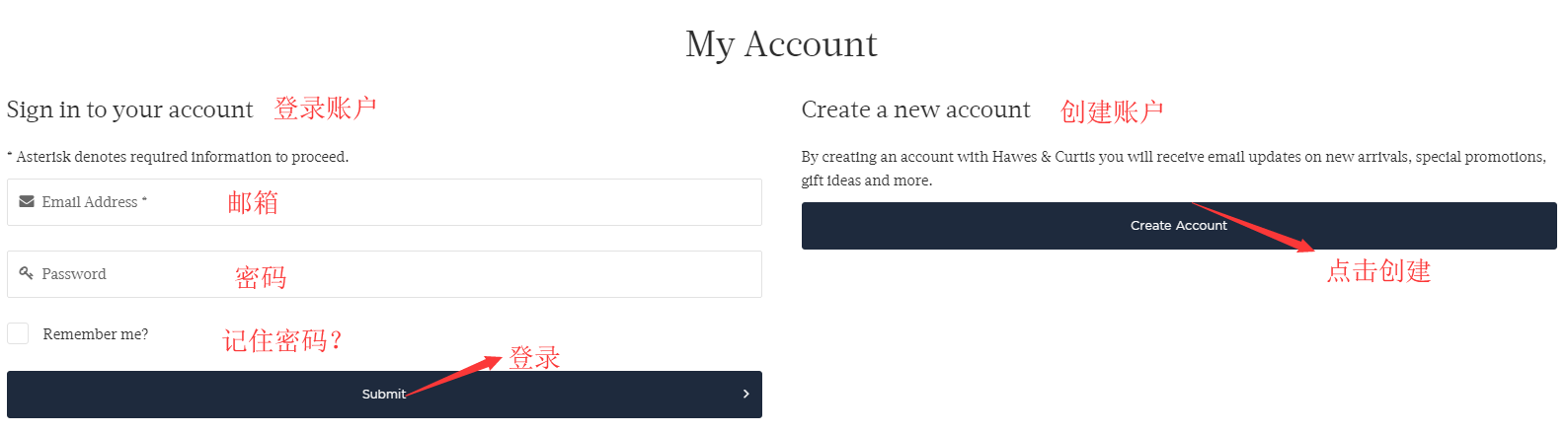The height and width of the screenshot is (434, 1568).
Task: Click the "Create a new account" heading
Action: click(x=915, y=109)
